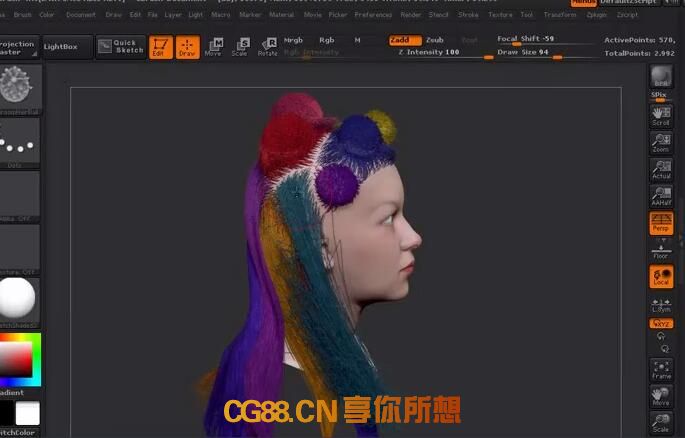Open Quick Sketch
685x438 pixels.
(x=121, y=47)
